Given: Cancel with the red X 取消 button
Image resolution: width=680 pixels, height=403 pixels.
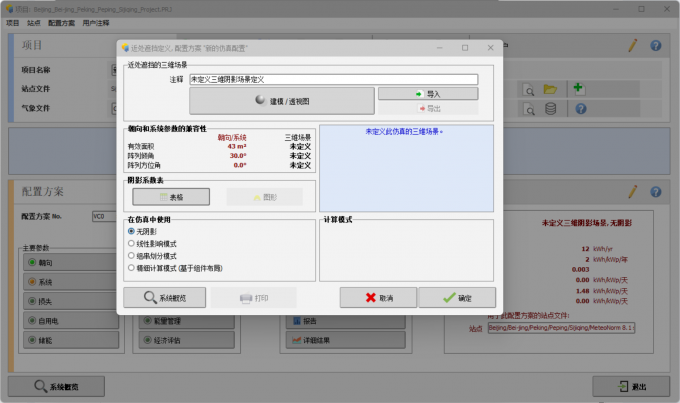Looking at the screenshot, I should (x=378, y=298).
